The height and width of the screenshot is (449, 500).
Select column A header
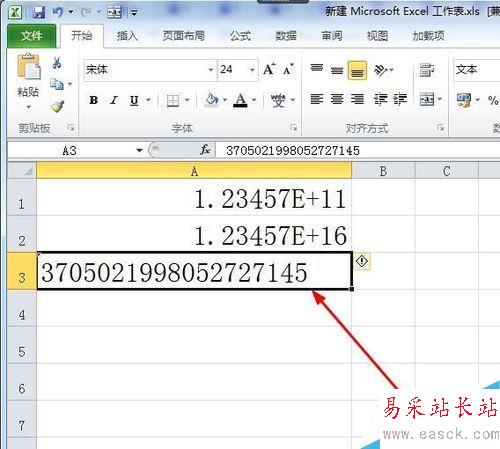tap(194, 171)
